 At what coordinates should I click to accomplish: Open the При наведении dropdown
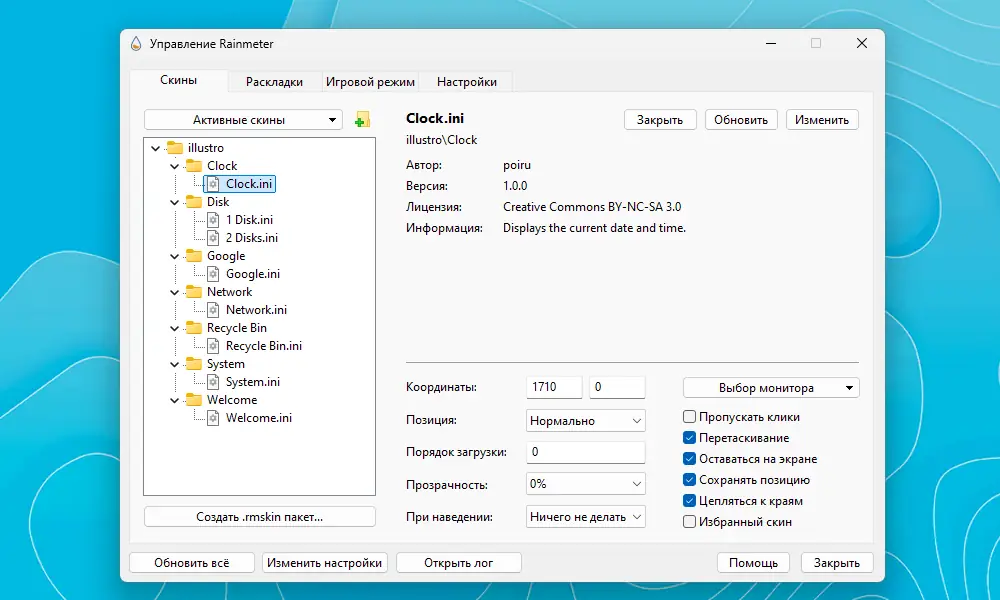tap(585, 516)
